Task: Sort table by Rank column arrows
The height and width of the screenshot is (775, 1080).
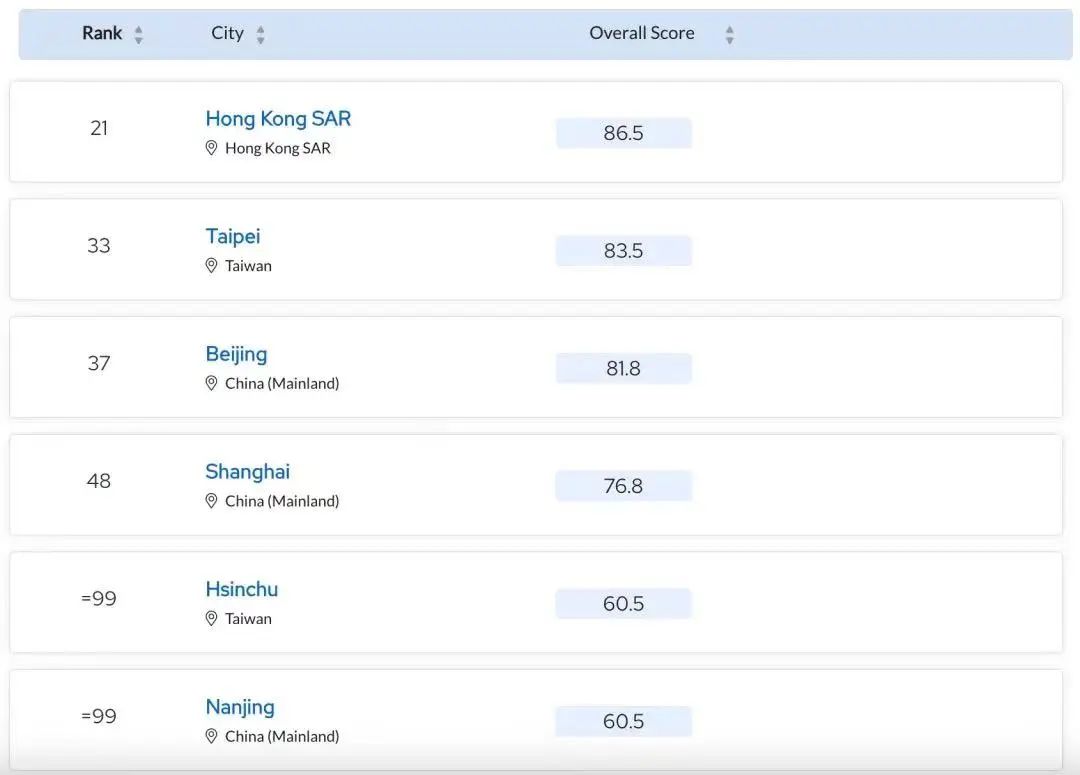Action: click(138, 35)
